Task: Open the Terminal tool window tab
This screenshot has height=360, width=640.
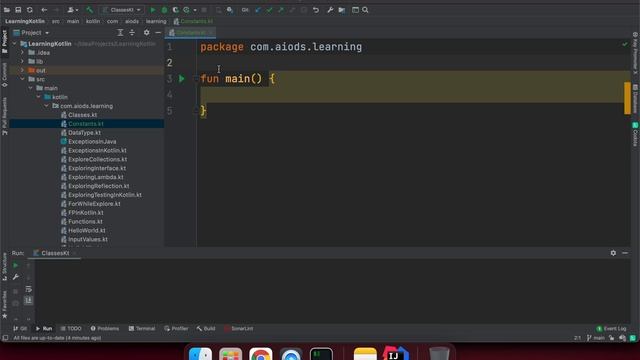Action: tap(142, 329)
